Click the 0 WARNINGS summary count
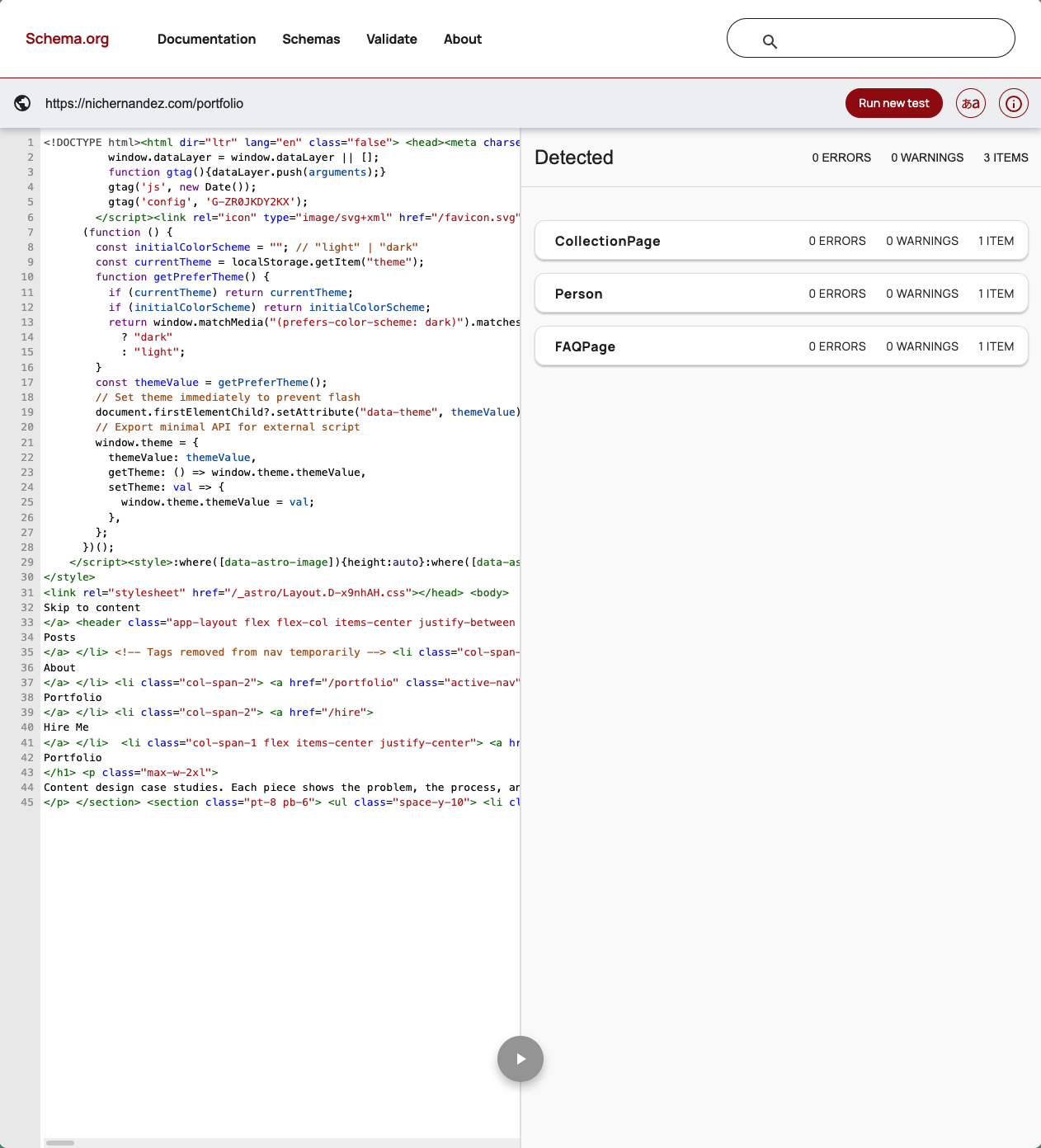The height and width of the screenshot is (1148, 1041). tap(927, 158)
